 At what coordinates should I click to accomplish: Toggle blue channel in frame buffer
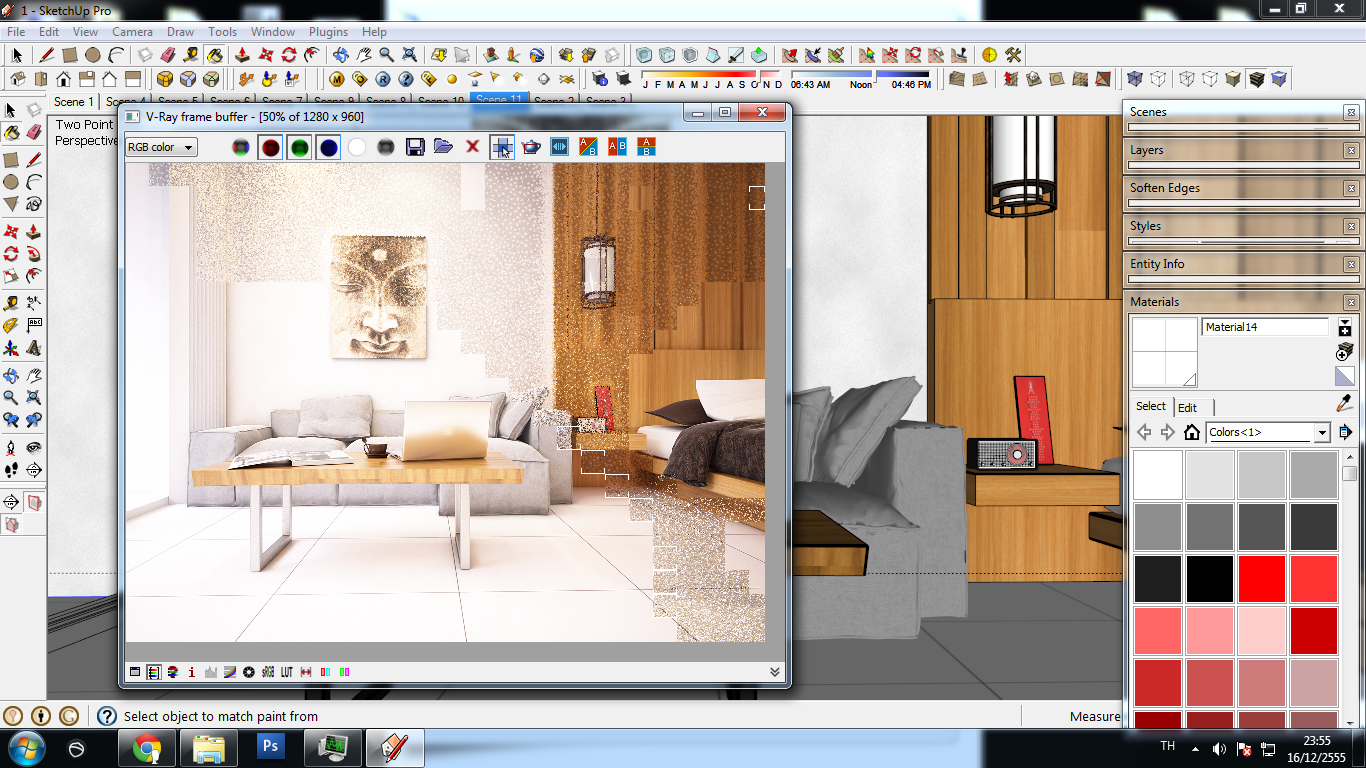tap(329, 147)
